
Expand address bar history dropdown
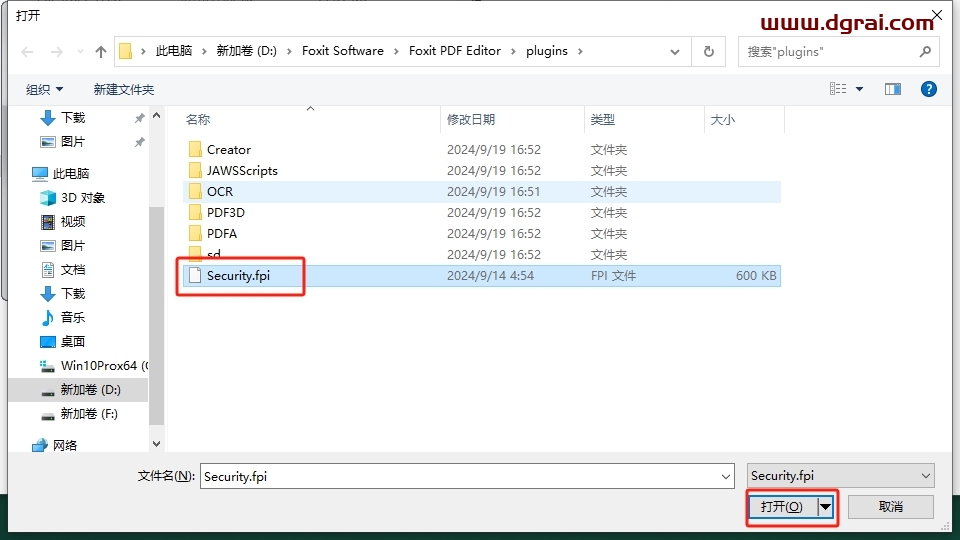[675, 51]
